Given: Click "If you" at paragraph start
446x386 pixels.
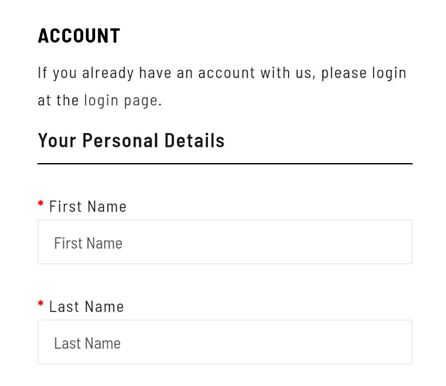Looking at the screenshot, I should coord(57,73).
